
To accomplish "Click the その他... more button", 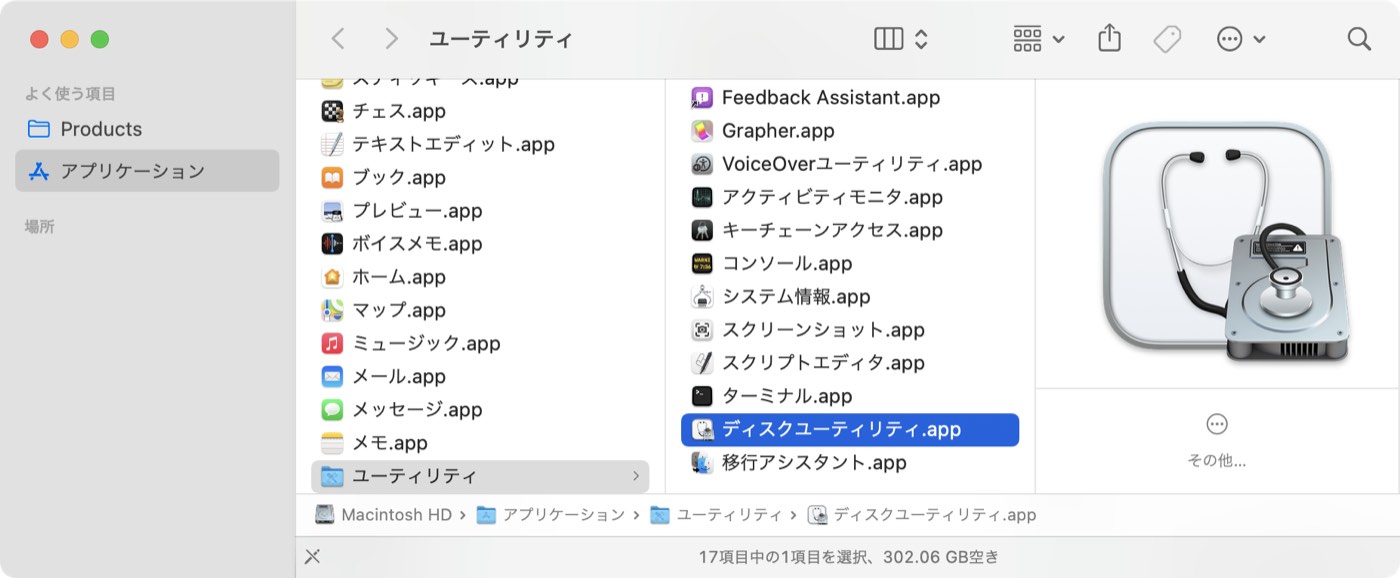I will coord(1217,440).
